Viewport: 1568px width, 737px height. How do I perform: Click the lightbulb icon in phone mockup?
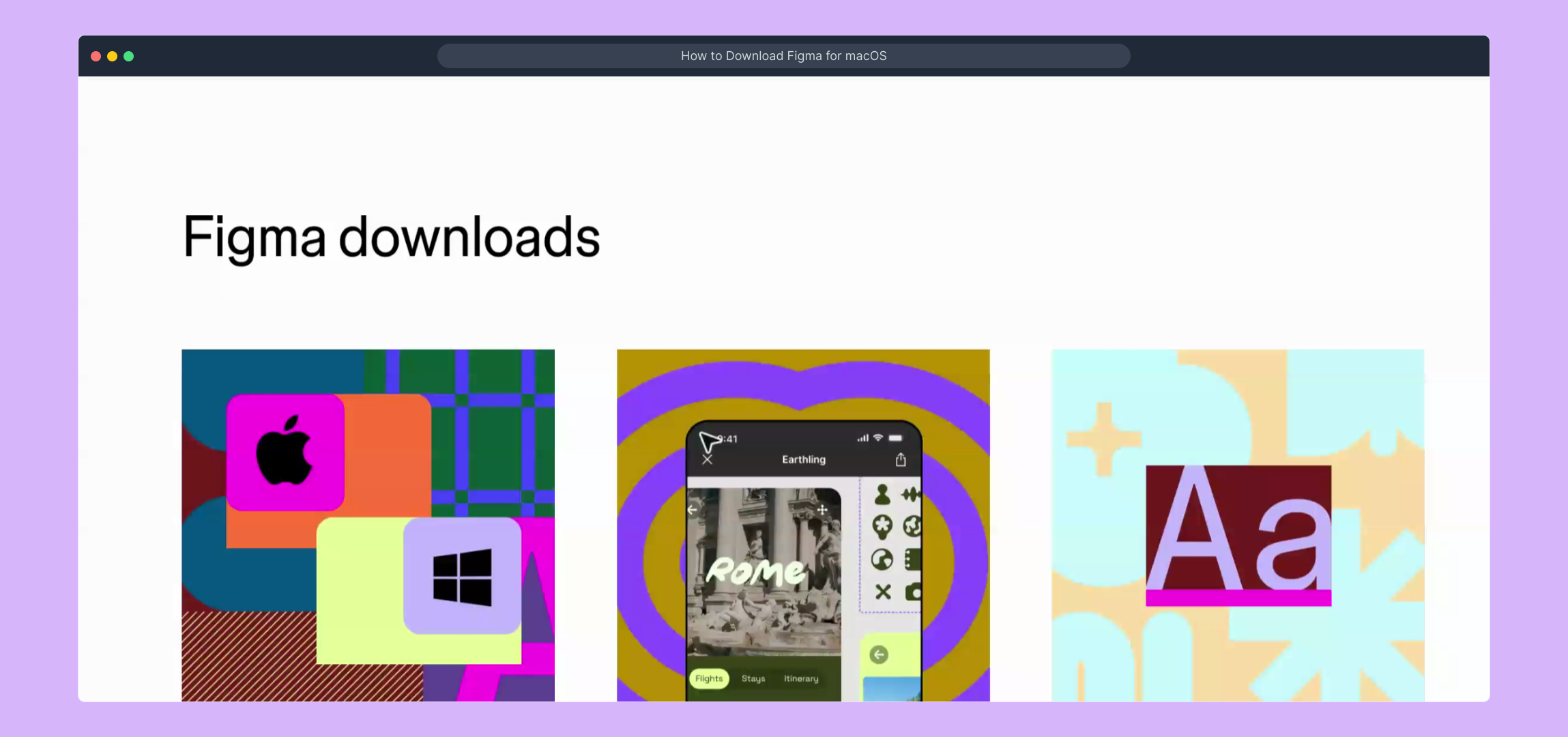882,527
